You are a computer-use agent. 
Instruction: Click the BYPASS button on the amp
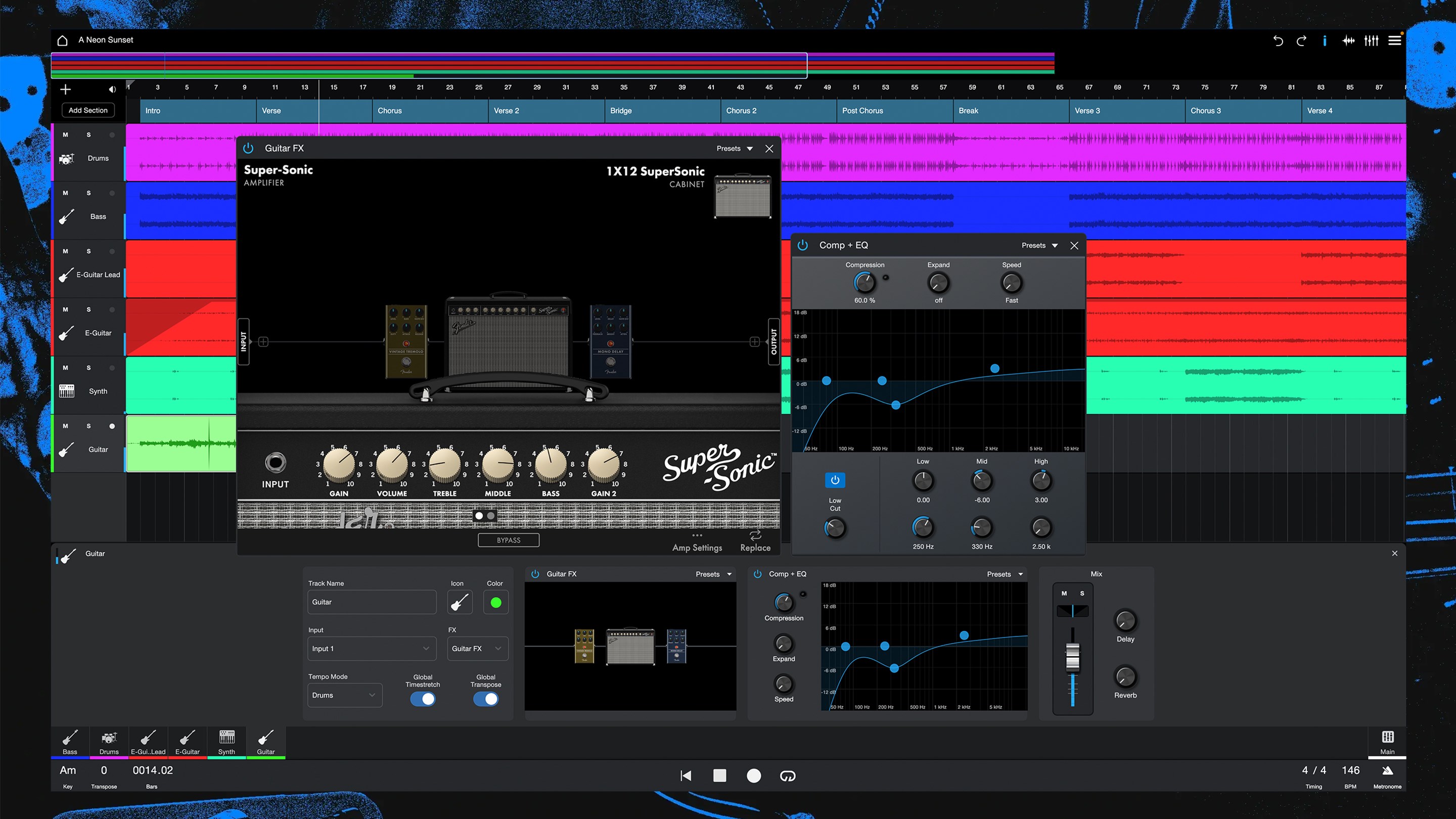[508, 540]
